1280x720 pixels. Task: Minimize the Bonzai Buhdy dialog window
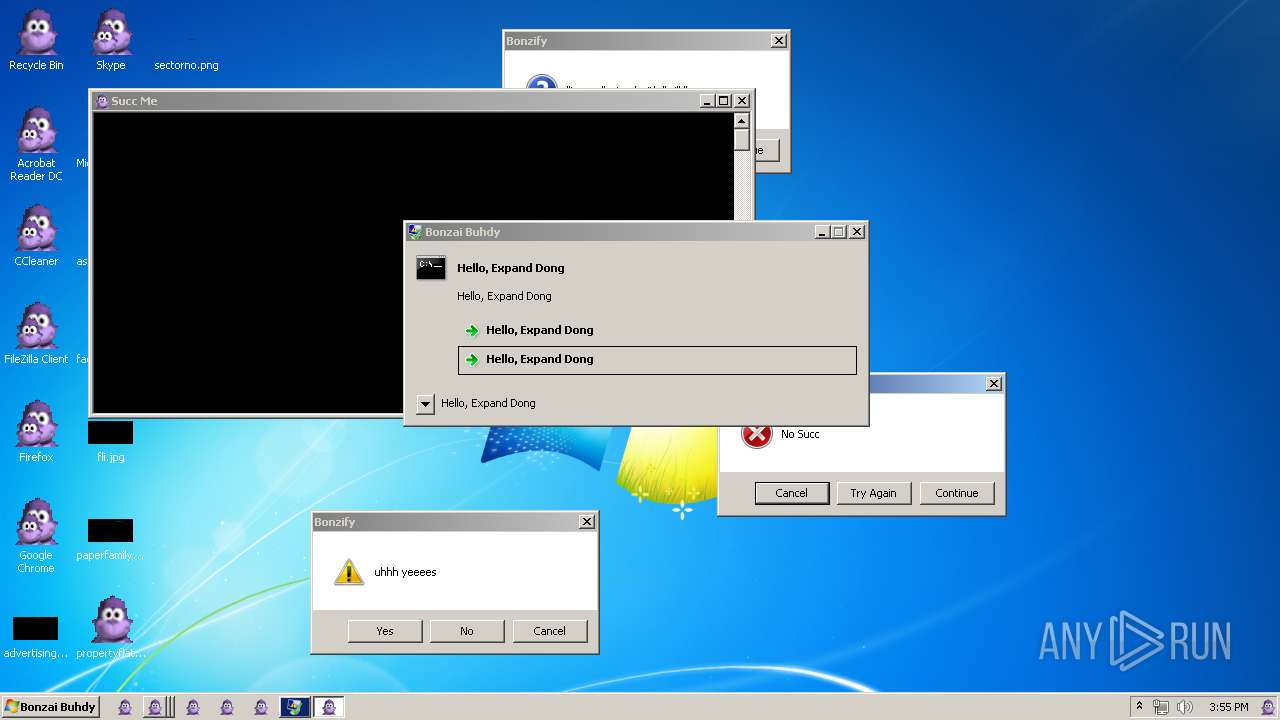click(x=822, y=231)
